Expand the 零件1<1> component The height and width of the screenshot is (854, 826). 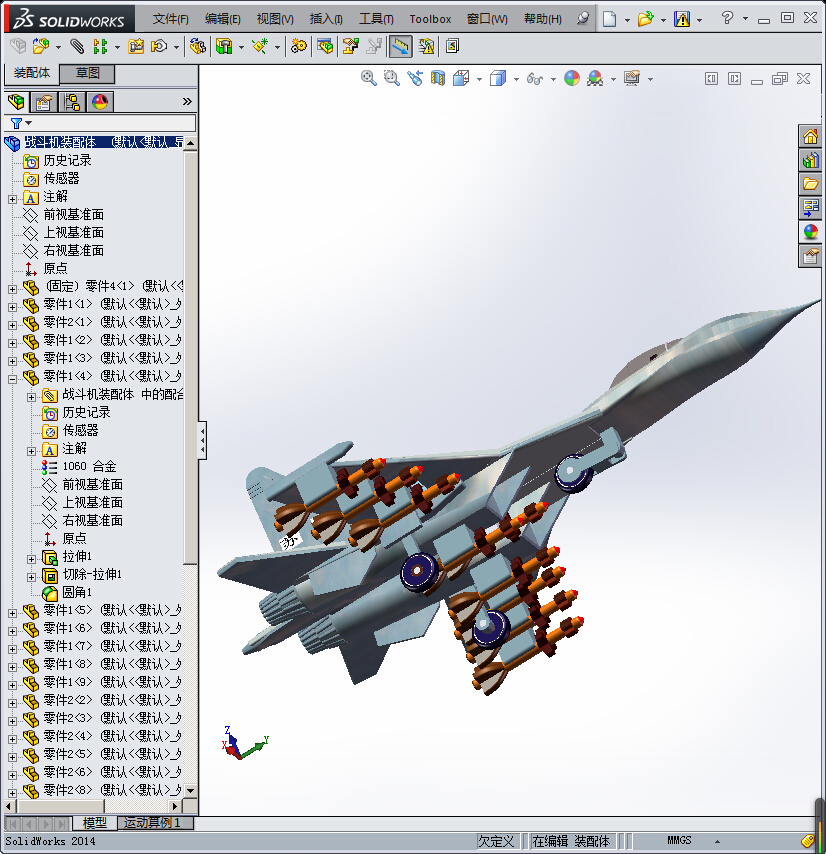click(x=12, y=307)
